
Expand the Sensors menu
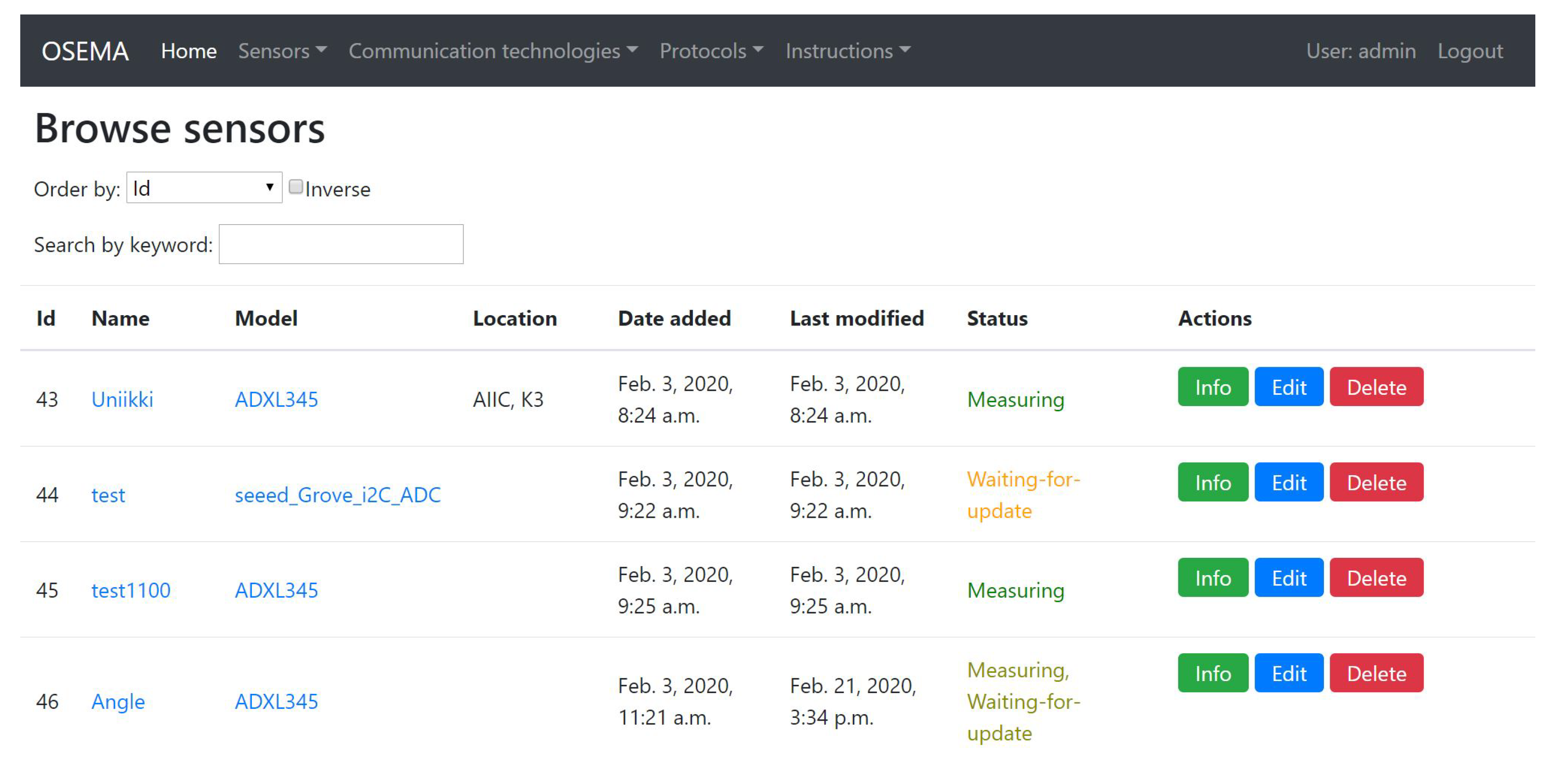(282, 51)
